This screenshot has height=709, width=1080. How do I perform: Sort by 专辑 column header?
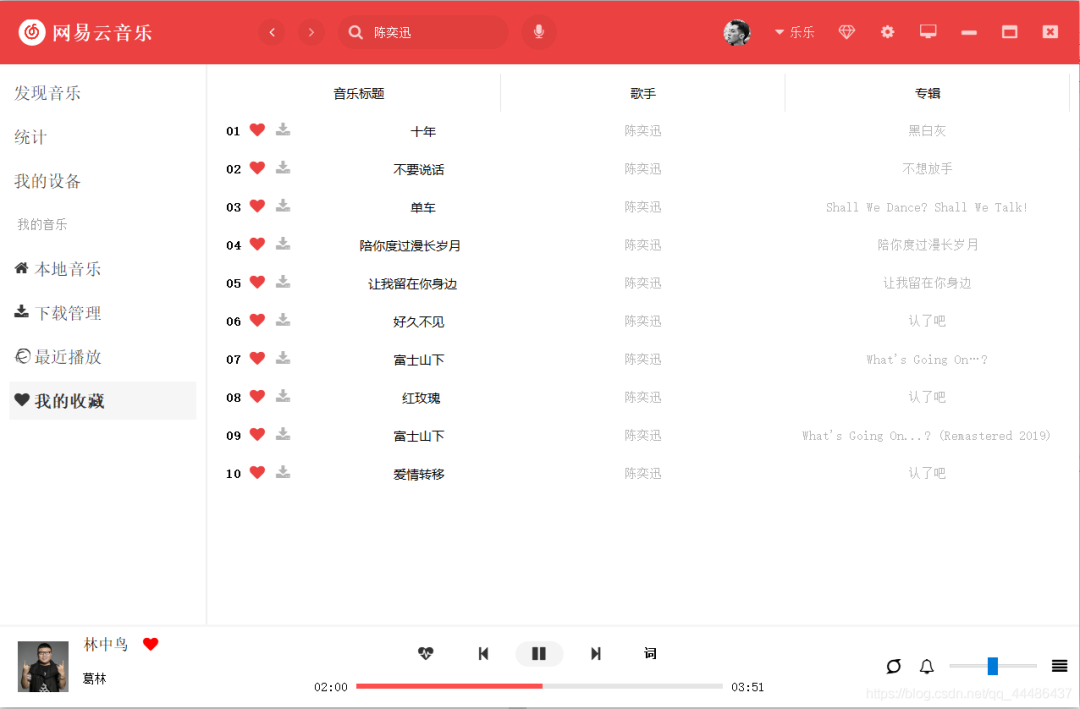(927, 93)
